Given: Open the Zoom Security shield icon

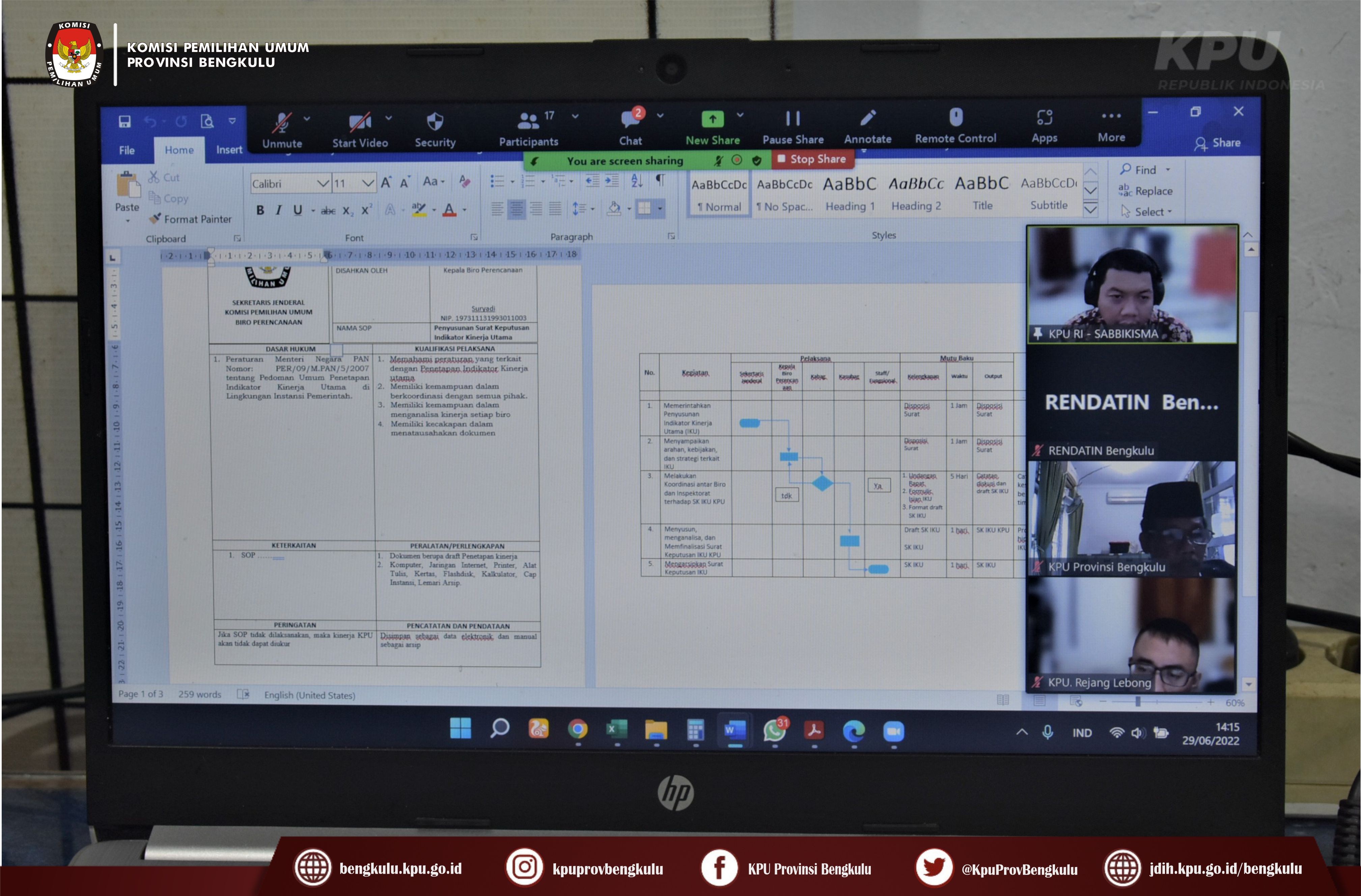Looking at the screenshot, I should (435, 122).
